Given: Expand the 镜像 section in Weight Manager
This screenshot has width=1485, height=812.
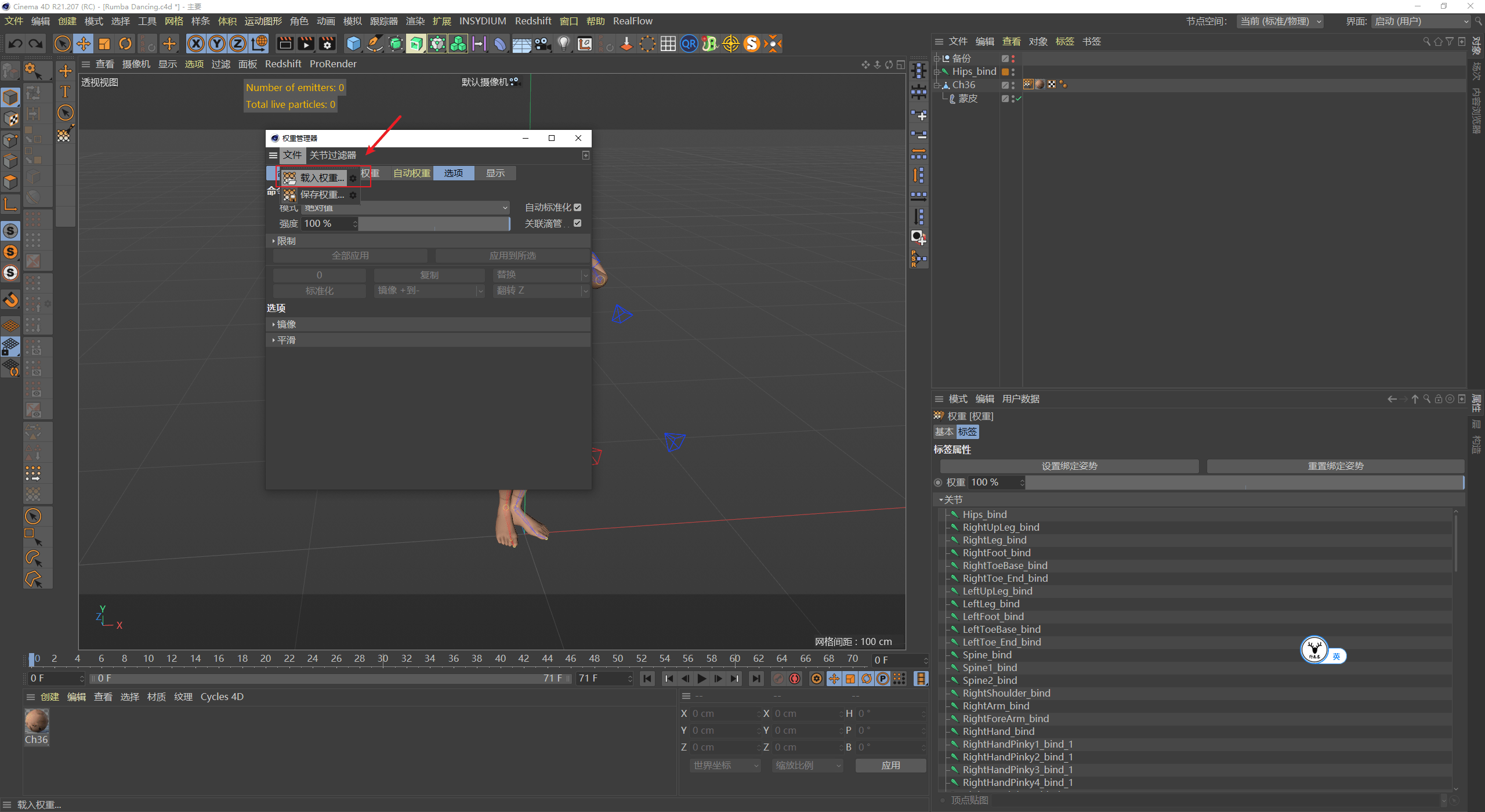Looking at the screenshot, I should [285, 324].
